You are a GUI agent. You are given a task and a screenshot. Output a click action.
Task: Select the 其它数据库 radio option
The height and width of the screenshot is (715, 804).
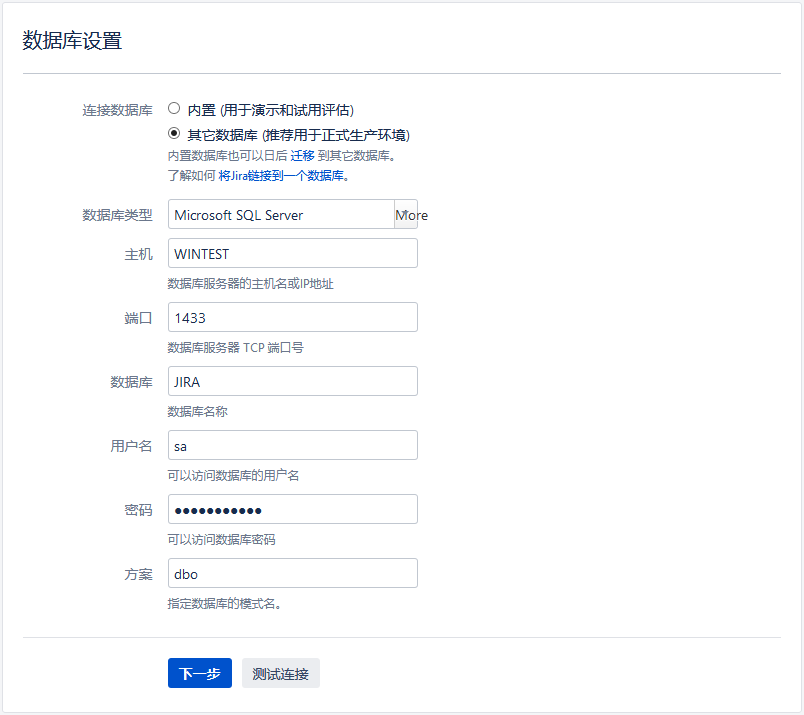click(x=174, y=133)
